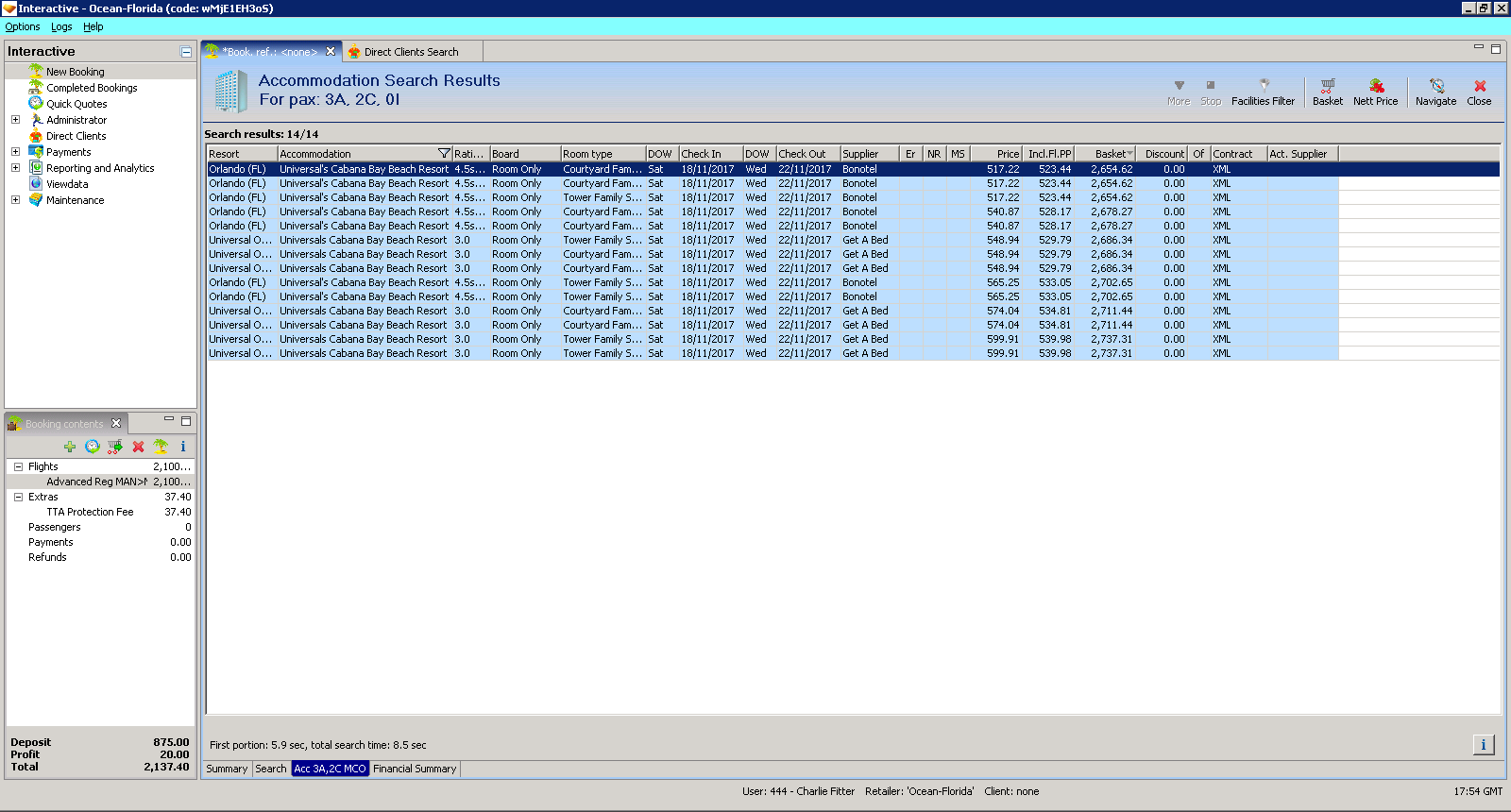
Task: Expand the Payments tree node
Action: click(15, 152)
